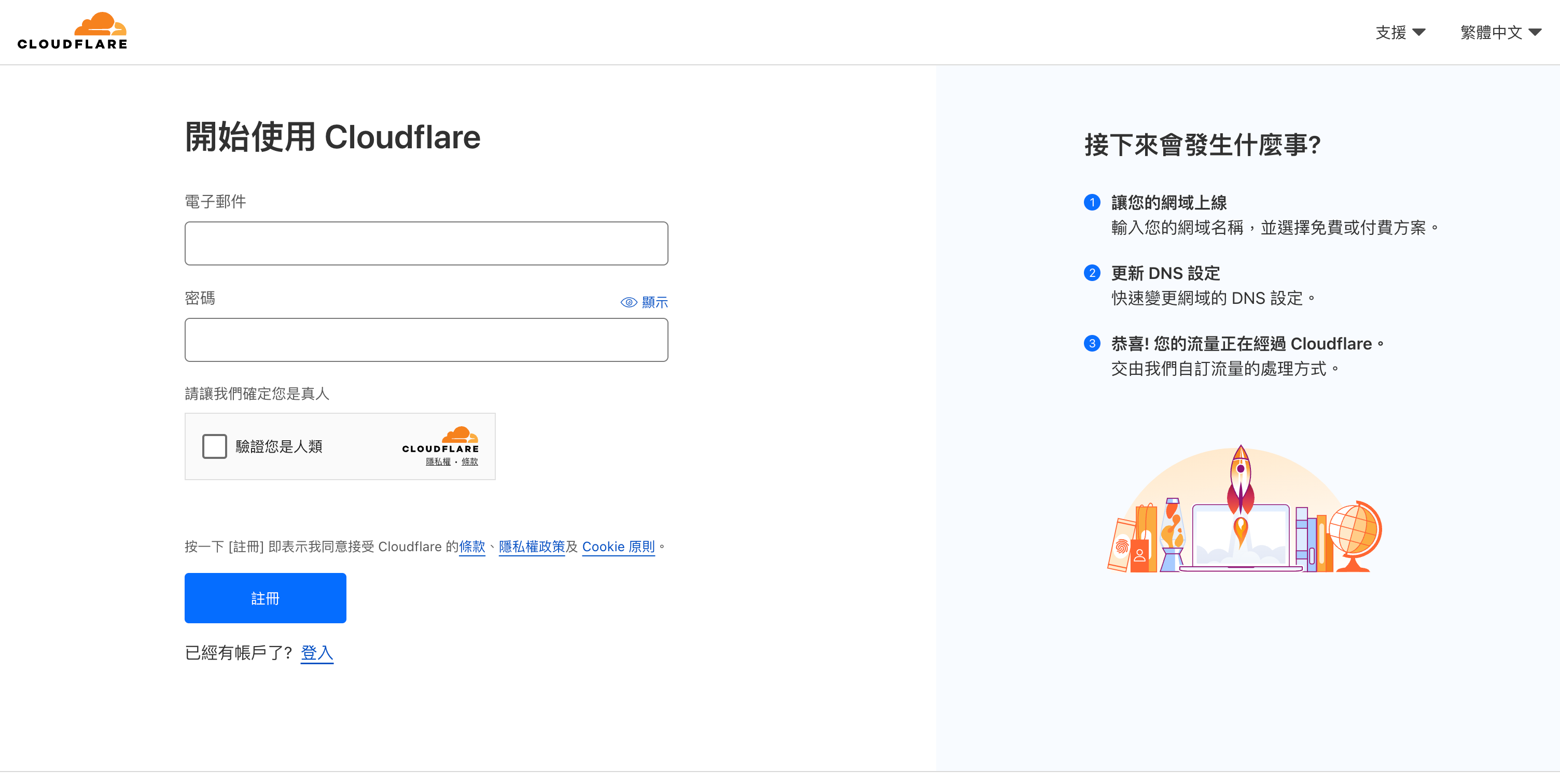Screen dimensions: 1560x784
Task: Open the 條款 terms link in the agreement text
Action: tap(472, 547)
